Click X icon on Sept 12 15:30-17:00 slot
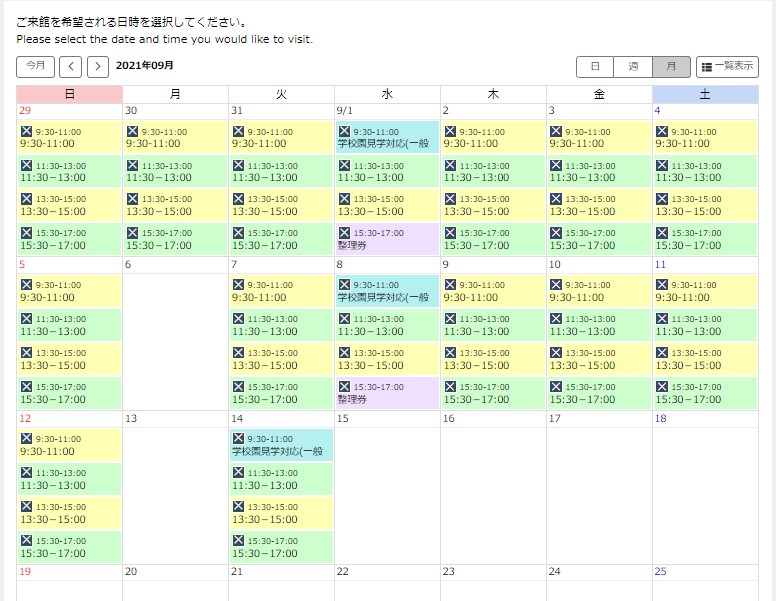This screenshot has height=601, width=776. tap(26, 541)
